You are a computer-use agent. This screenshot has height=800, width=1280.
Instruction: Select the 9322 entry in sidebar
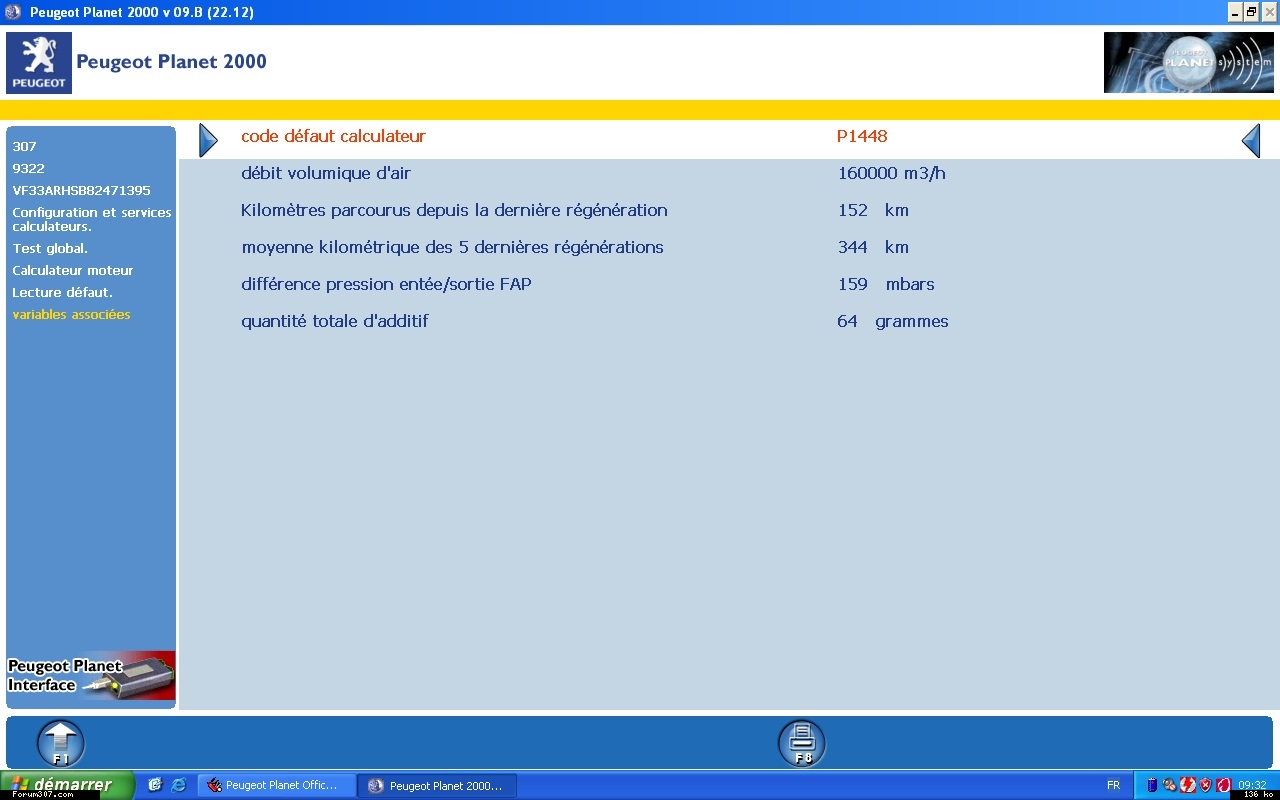point(28,168)
